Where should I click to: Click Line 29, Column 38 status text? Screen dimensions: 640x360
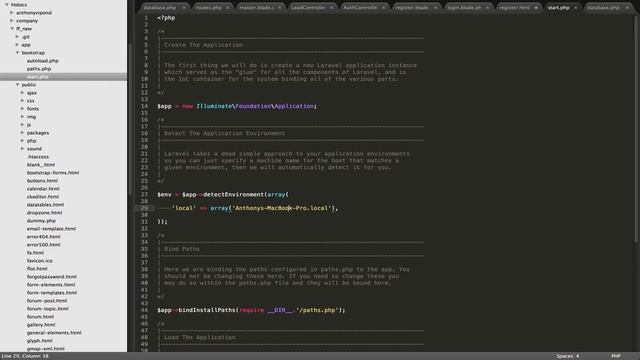pyautogui.click(x=25, y=356)
